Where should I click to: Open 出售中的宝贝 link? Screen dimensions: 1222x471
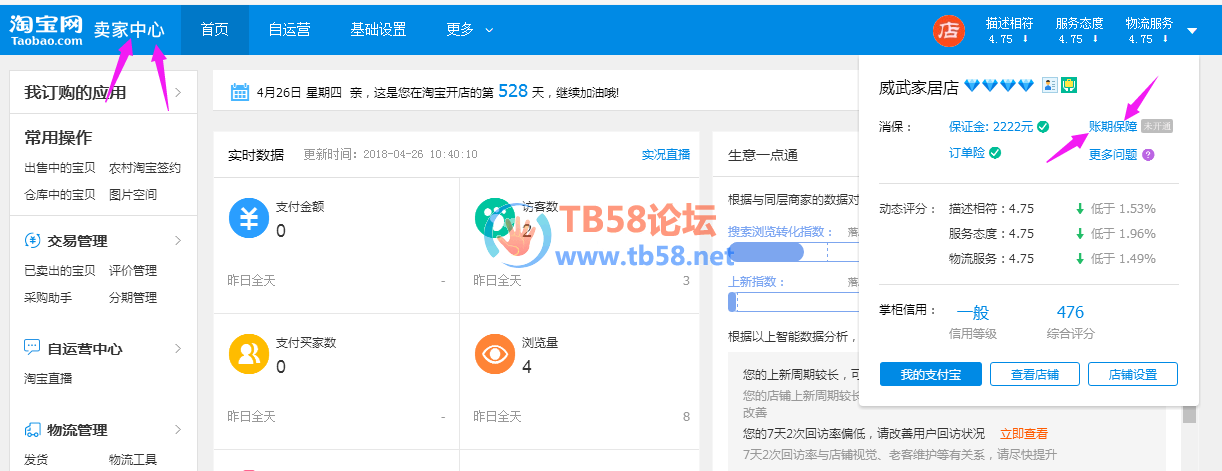tap(60, 168)
